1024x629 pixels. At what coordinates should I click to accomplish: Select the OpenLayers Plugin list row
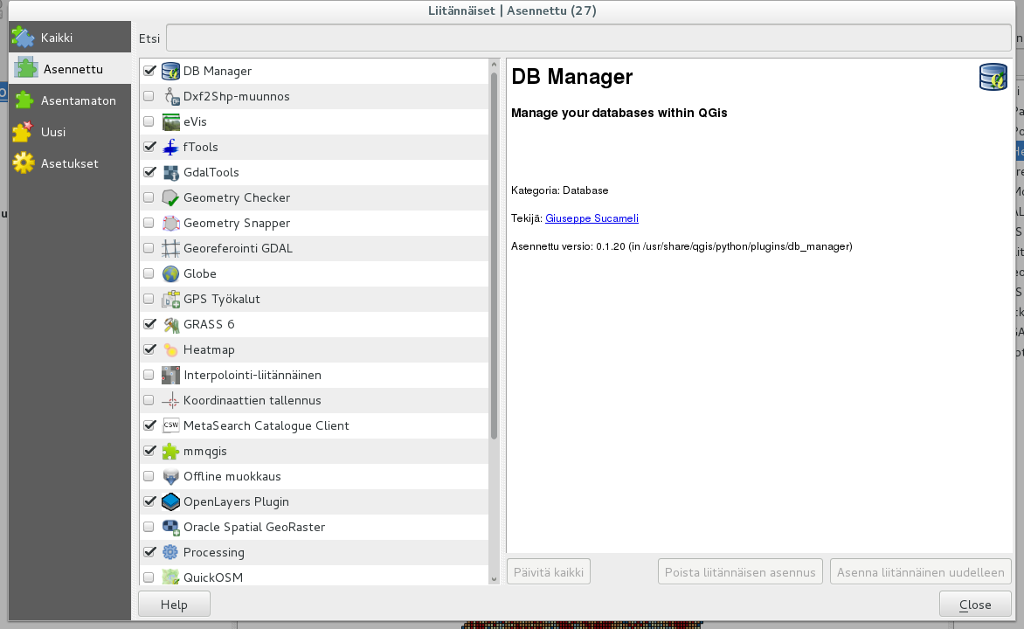314,502
